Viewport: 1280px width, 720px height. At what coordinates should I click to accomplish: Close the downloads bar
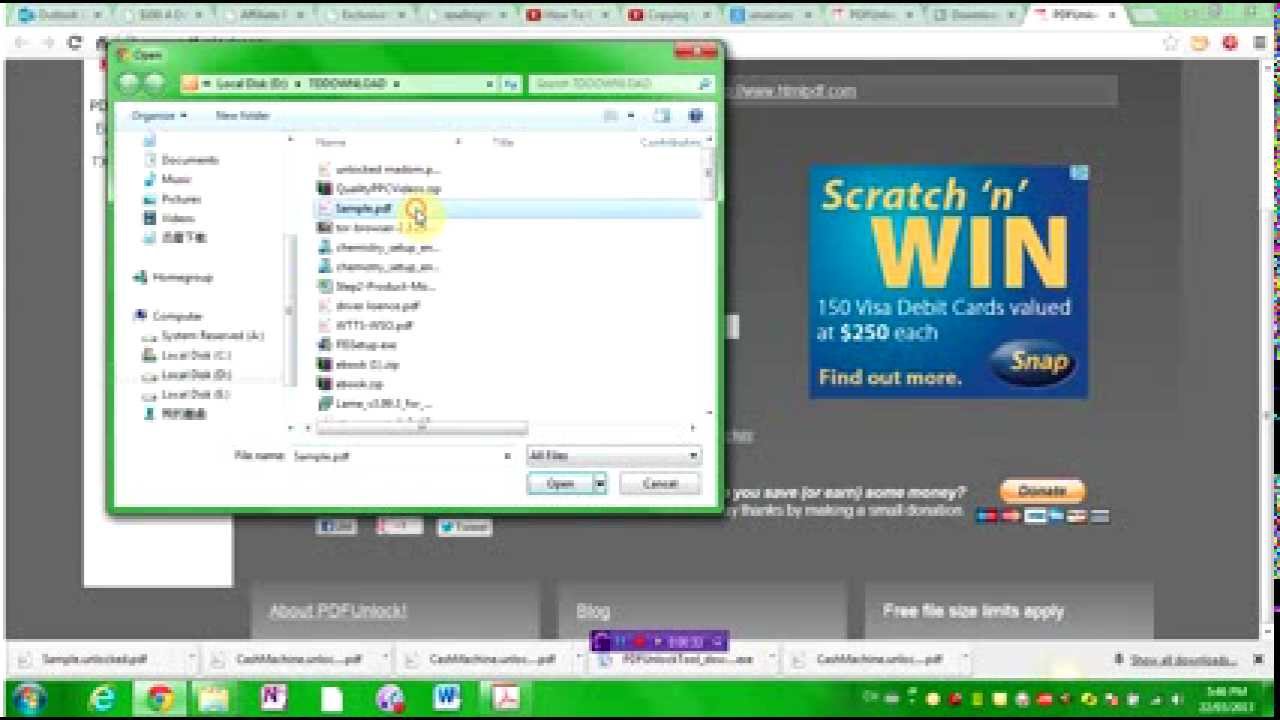pos(1258,660)
